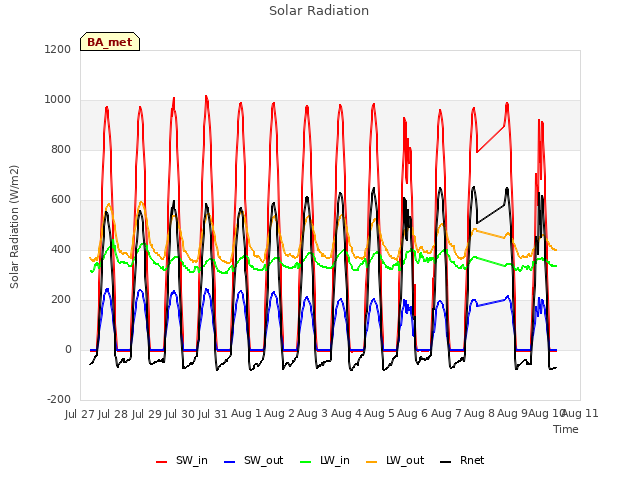Click the 800 y-axis tick label

pyautogui.click(x=61, y=149)
